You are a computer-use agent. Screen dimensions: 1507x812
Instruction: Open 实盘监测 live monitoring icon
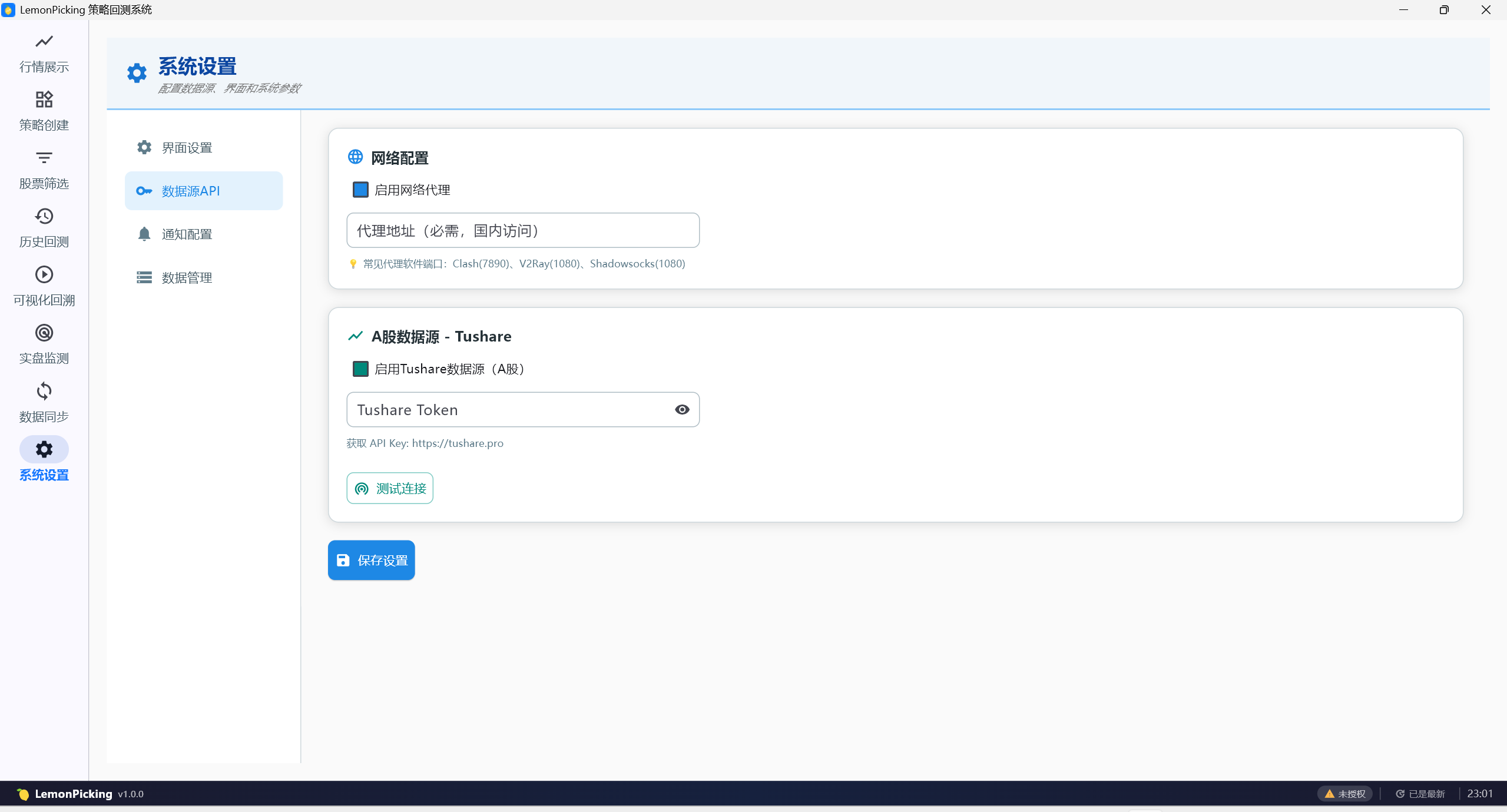click(44, 333)
